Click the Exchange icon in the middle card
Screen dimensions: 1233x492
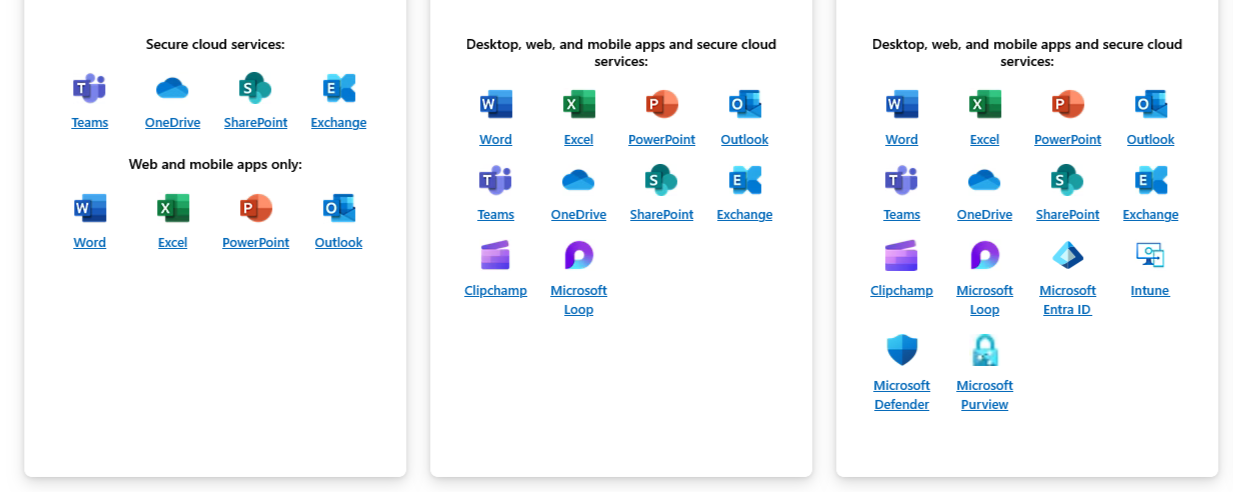745,180
